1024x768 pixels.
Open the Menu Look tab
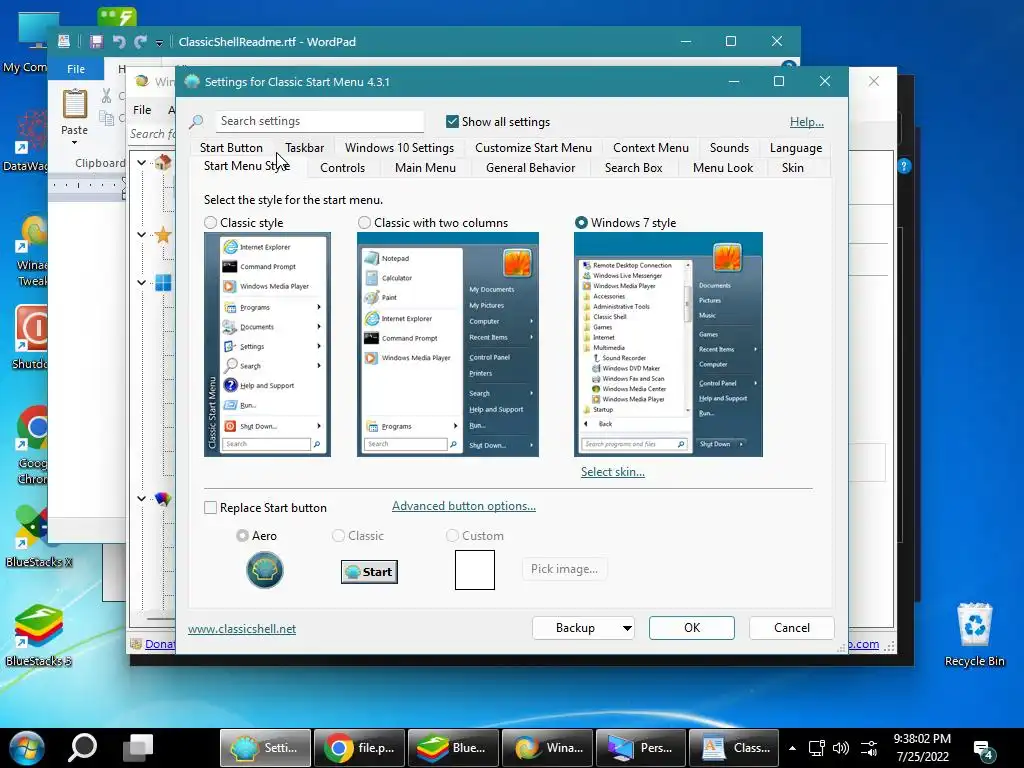tap(722, 168)
